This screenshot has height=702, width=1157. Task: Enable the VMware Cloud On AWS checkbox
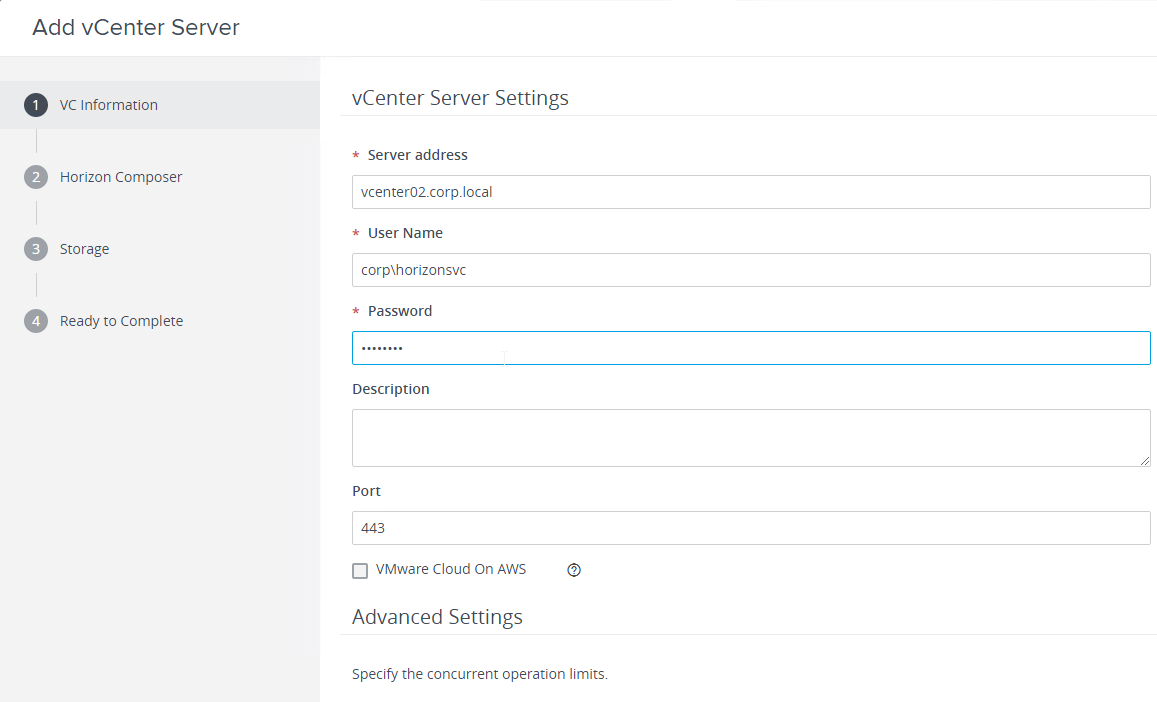[360, 571]
